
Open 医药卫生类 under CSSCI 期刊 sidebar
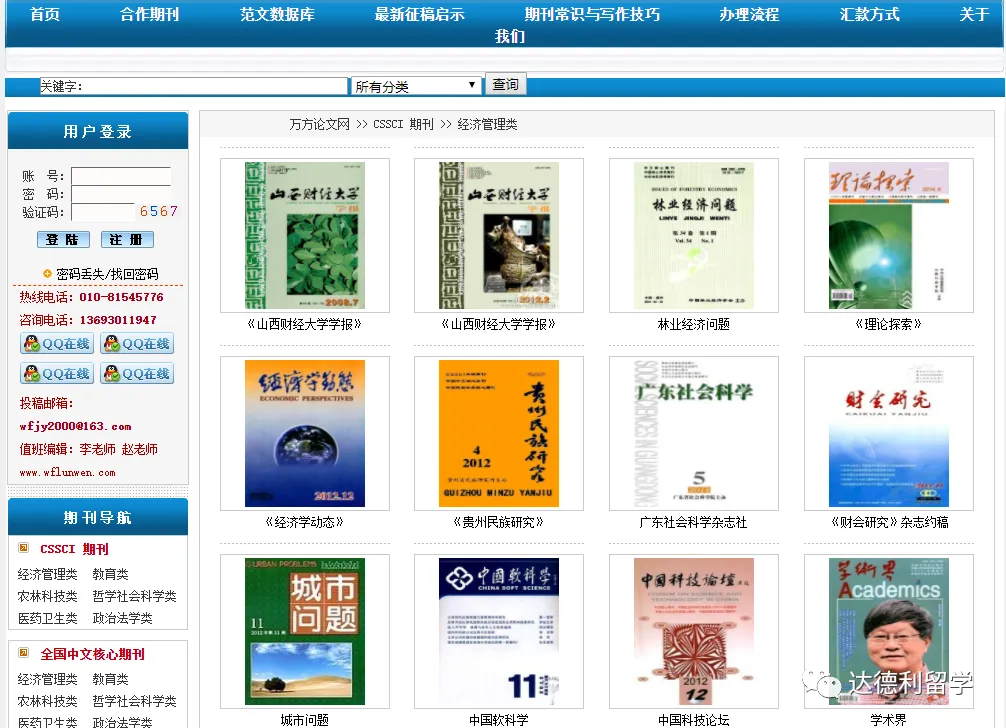point(47,618)
